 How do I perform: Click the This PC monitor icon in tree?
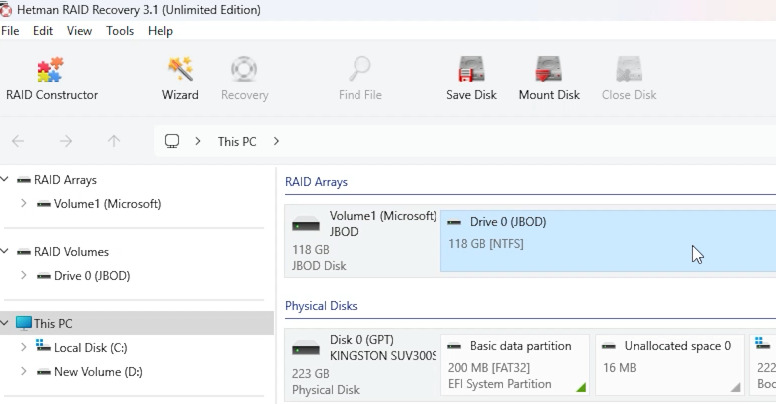[23, 323]
